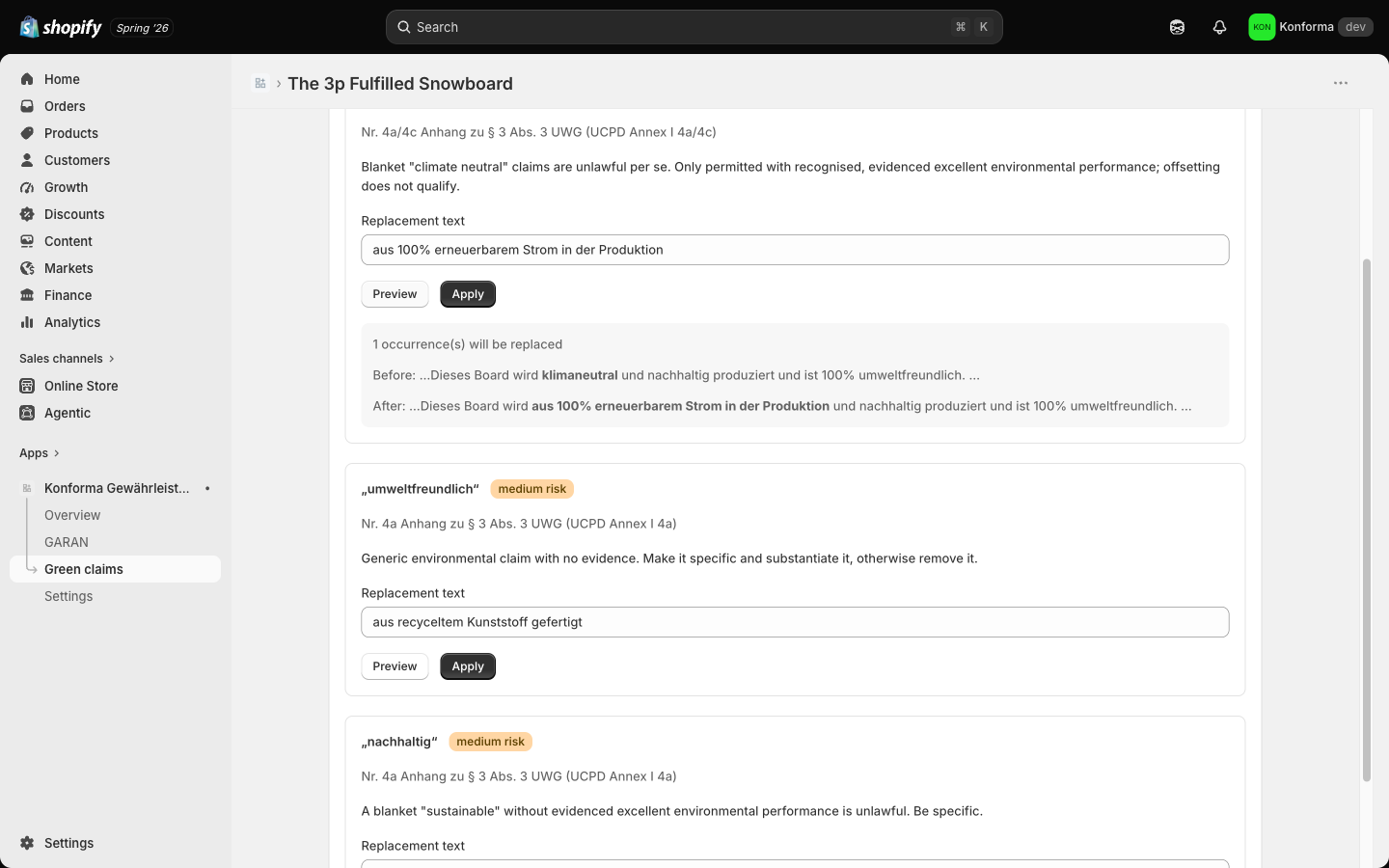Click the search magnifier icon
Image resolution: width=1389 pixels, height=868 pixels.
point(404,27)
